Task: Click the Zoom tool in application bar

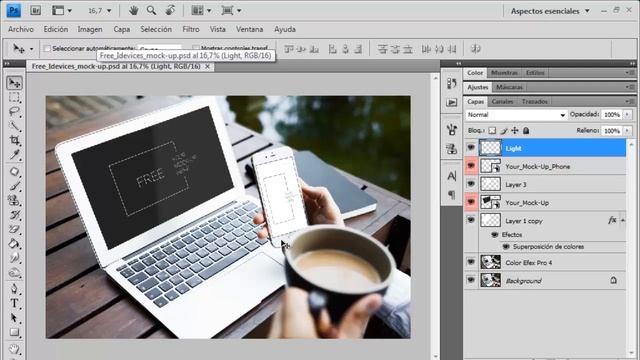Action: click(x=151, y=11)
